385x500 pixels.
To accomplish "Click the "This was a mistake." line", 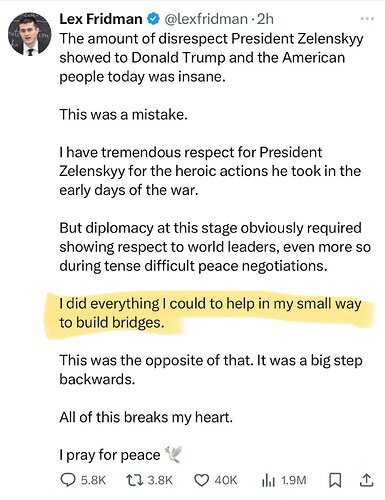I will pos(123,115).
